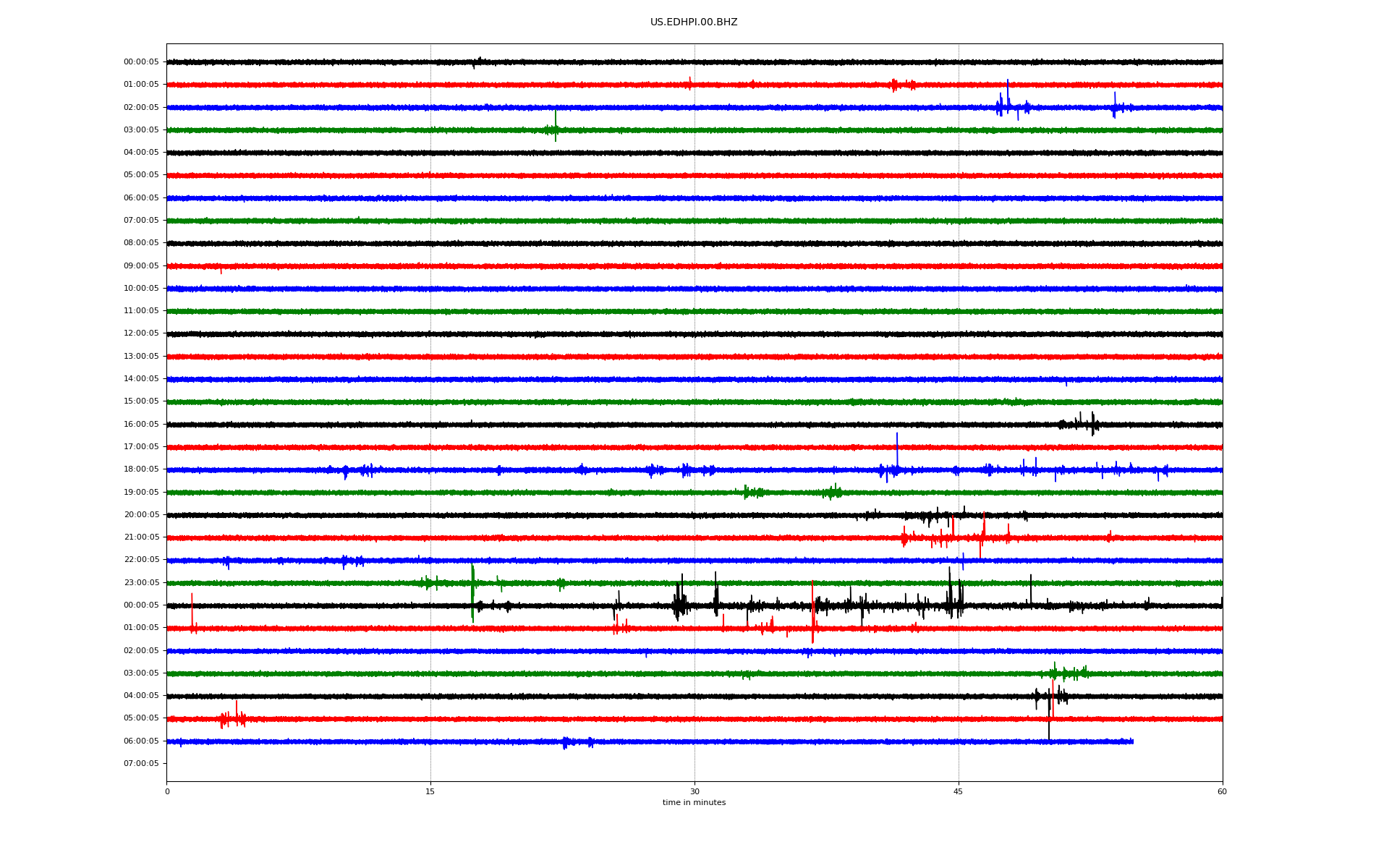
Task: Click the 07:00:05 bottom row label
Action: [x=141, y=764]
